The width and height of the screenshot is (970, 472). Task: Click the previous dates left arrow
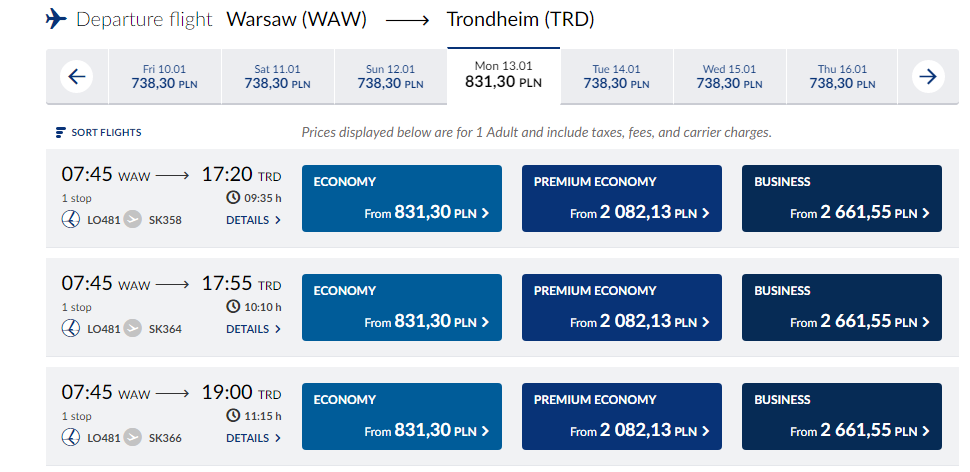tap(77, 77)
